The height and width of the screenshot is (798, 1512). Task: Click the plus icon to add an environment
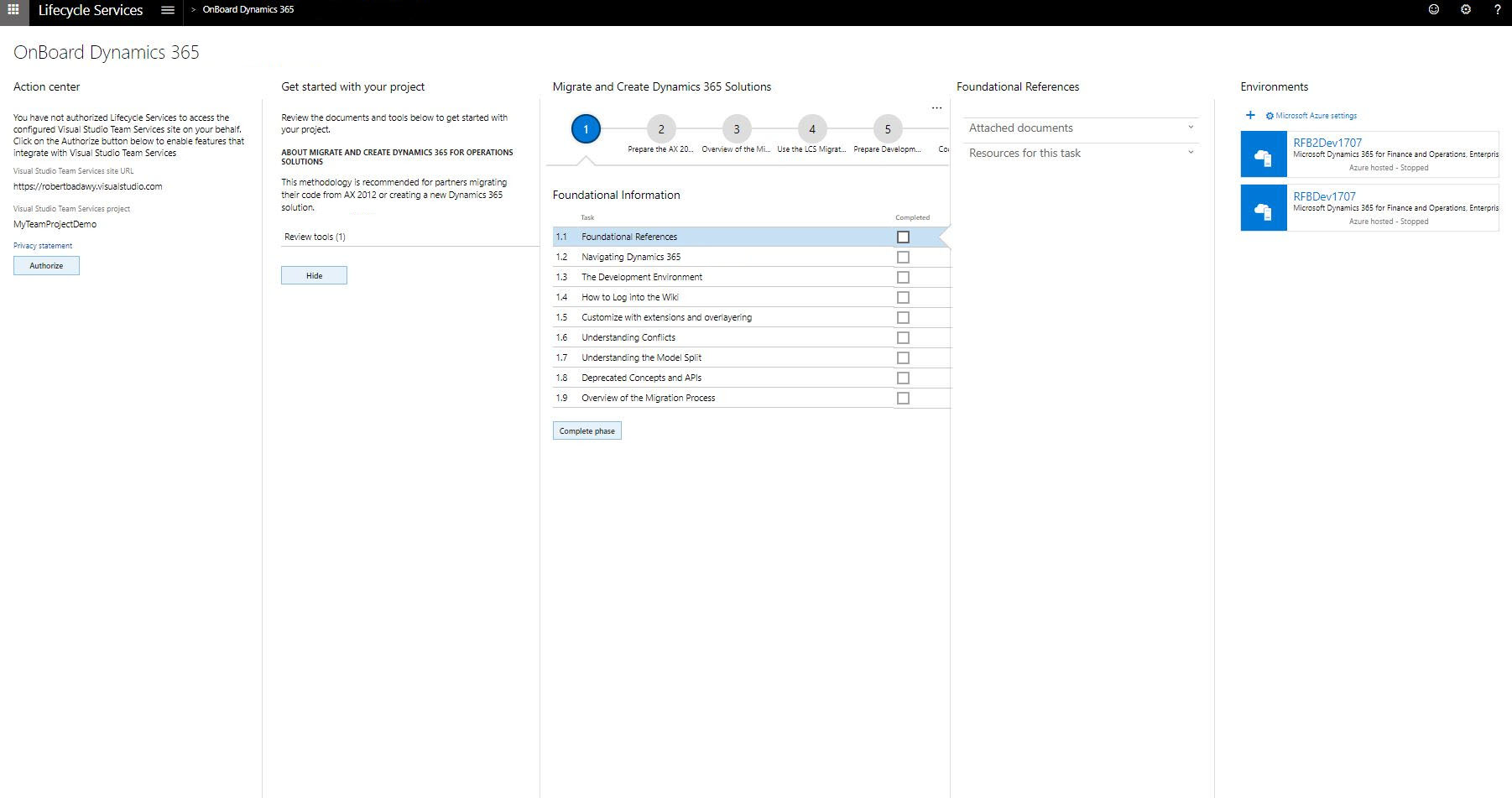click(x=1250, y=115)
